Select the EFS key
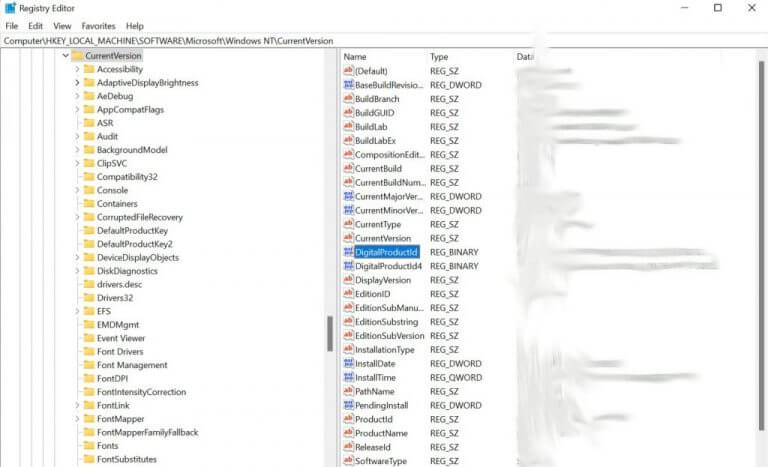Image resolution: width=768 pixels, height=467 pixels. 104,311
